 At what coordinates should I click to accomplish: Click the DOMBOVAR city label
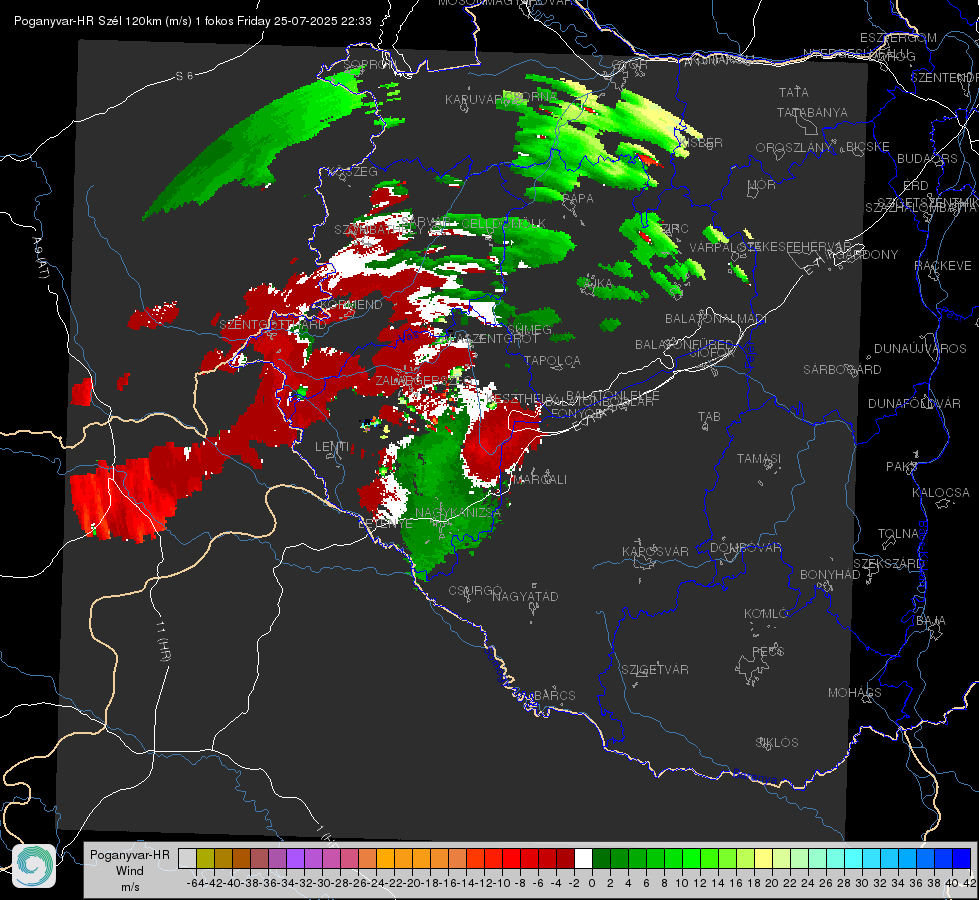point(746,548)
